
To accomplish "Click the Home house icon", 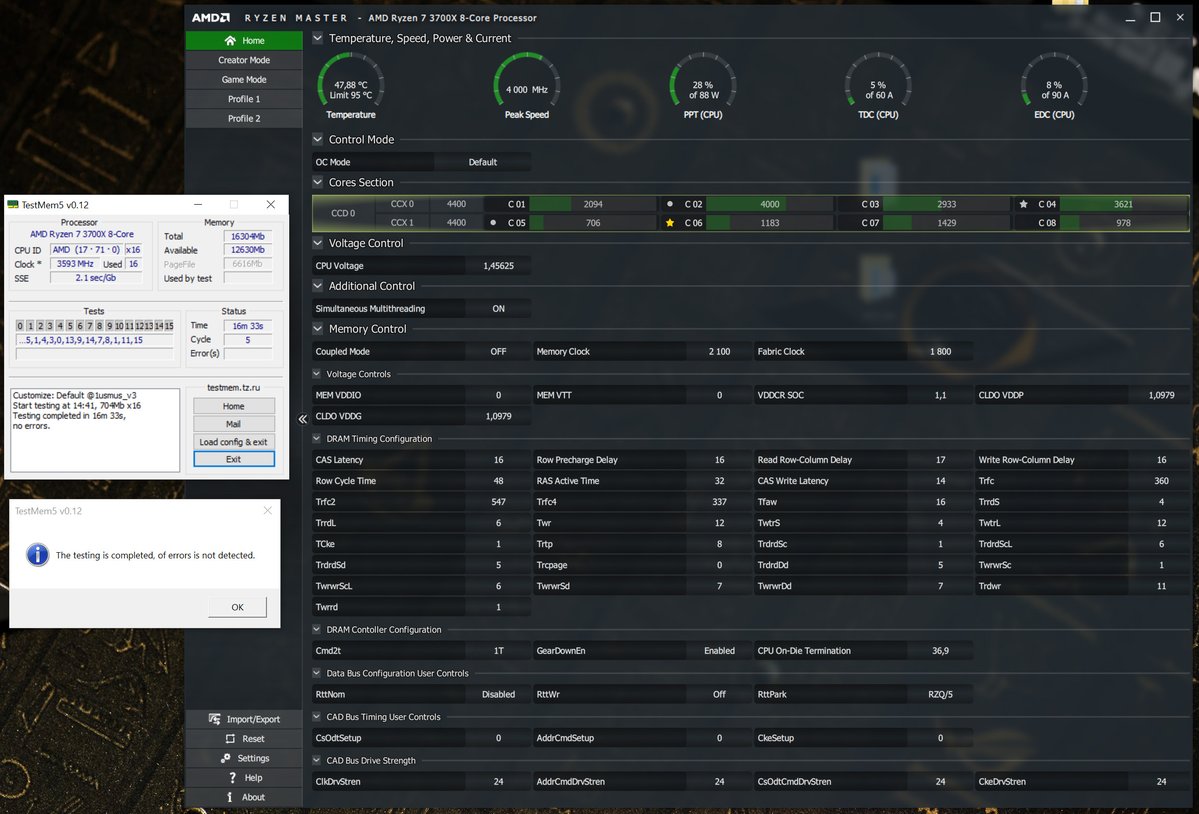I will pos(230,41).
